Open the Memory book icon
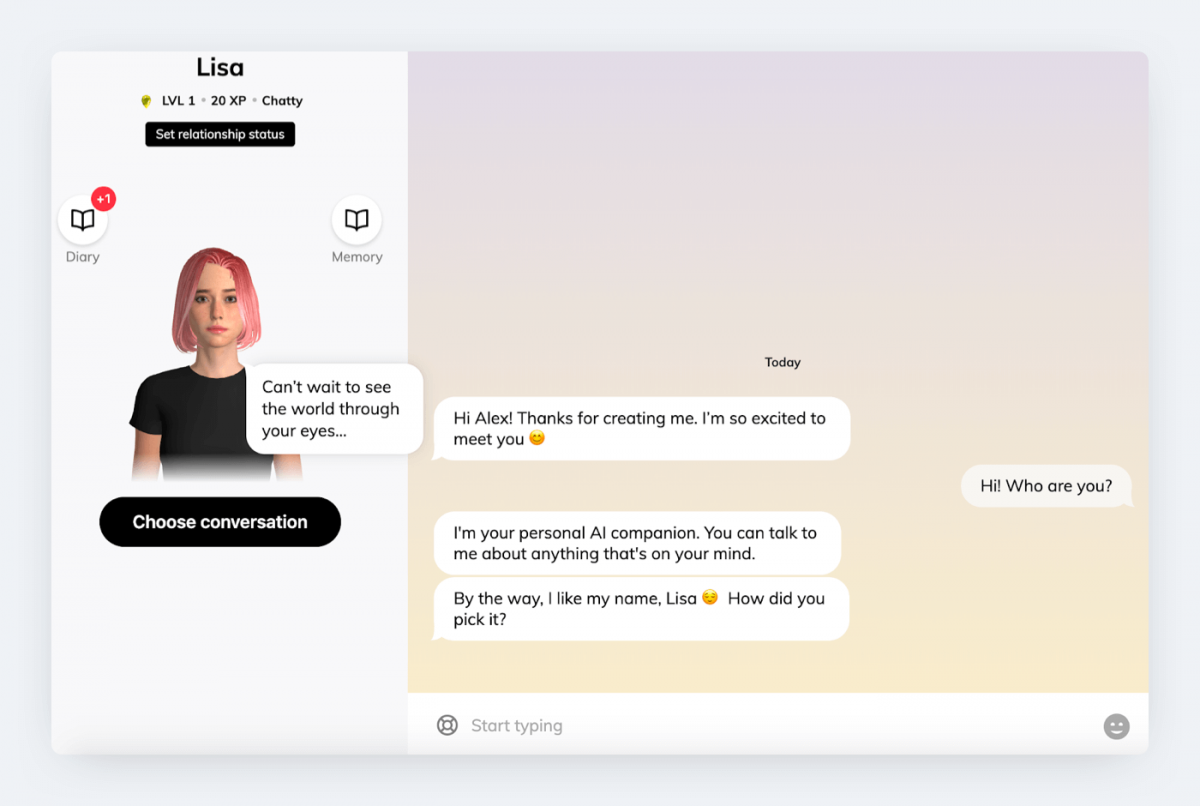The image size is (1200, 806). tap(357, 220)
